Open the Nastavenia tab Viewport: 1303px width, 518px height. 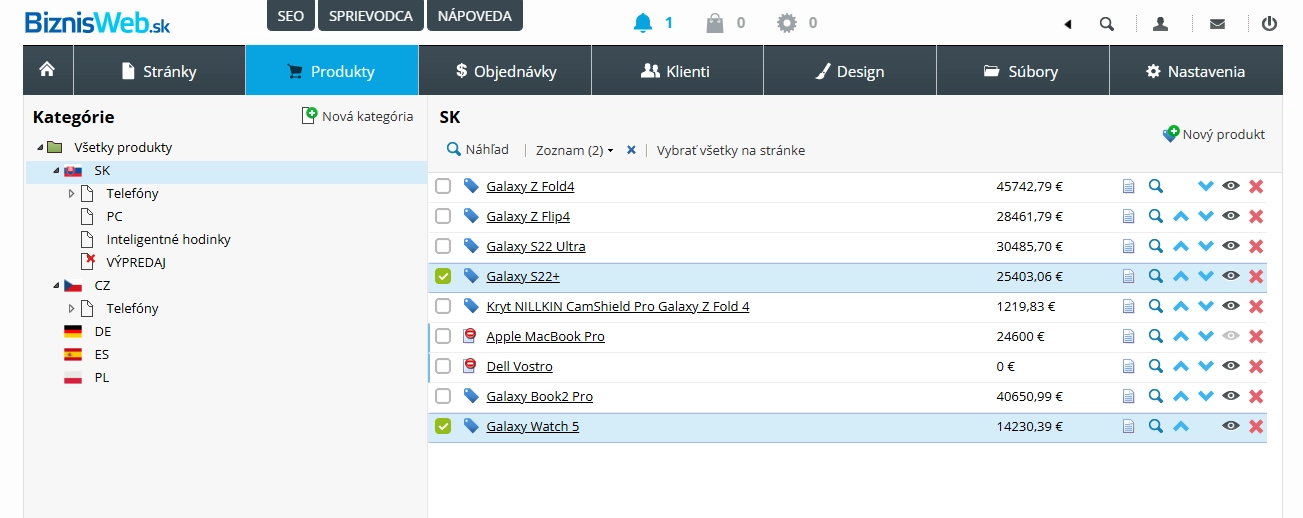pos(1195,71)
